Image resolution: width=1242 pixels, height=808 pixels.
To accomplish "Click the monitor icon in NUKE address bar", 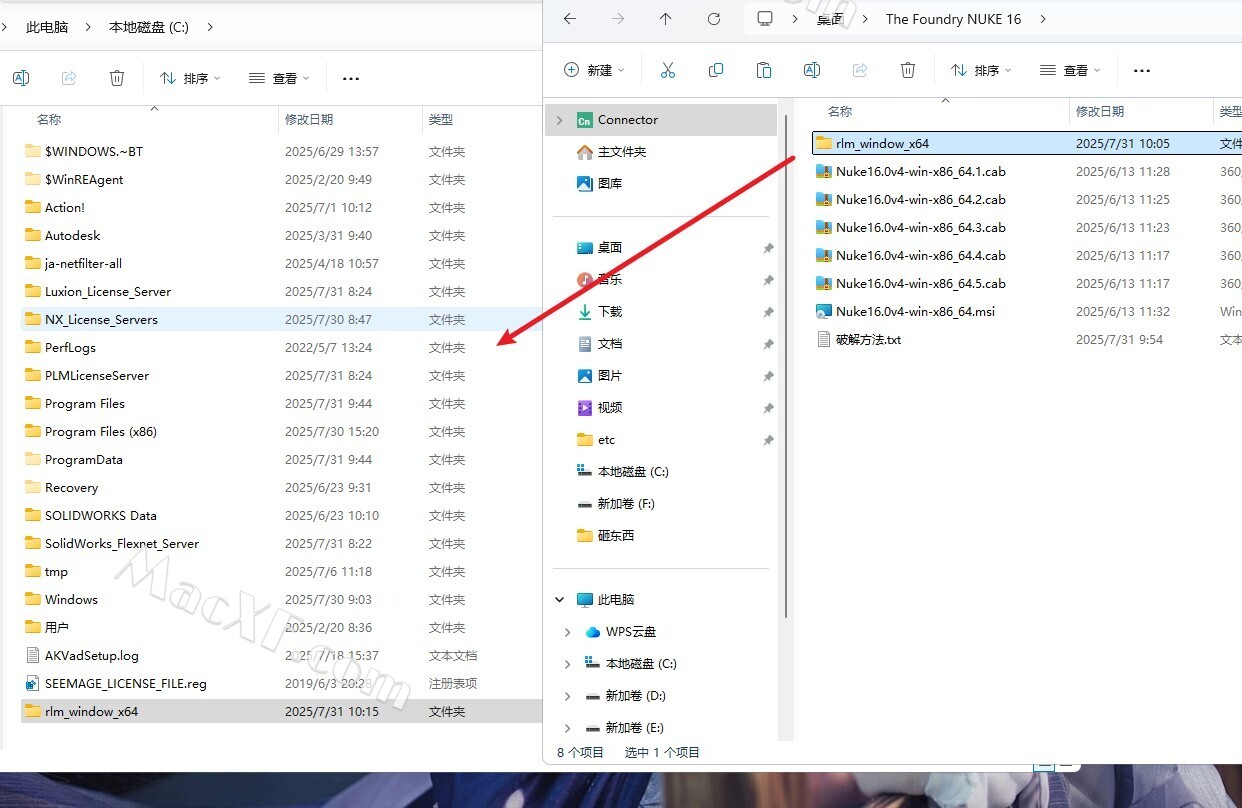I will pyautogui.click(x=766, y=19).
